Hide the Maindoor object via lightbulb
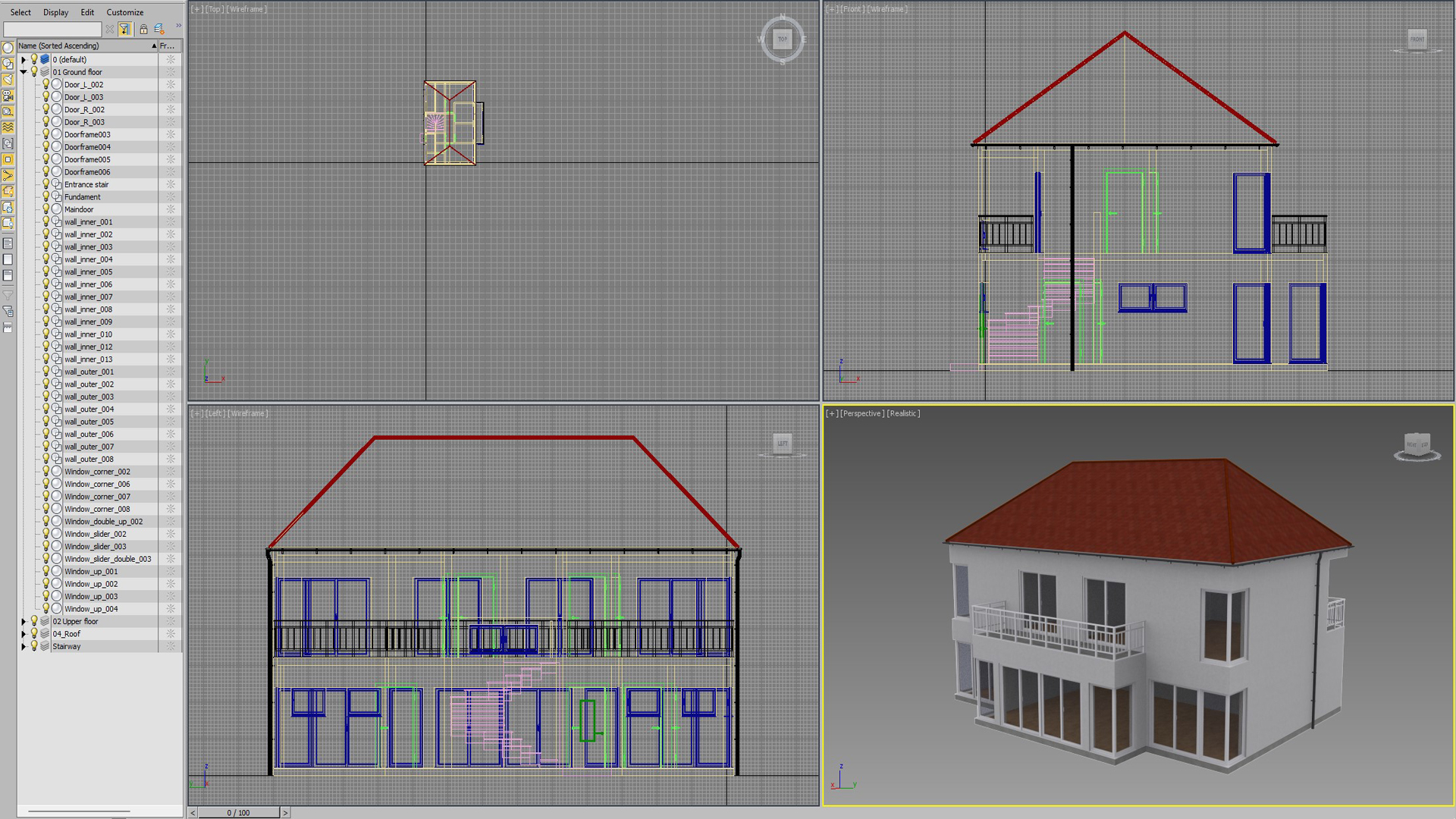The width and height of the screenshot is (1456, 819). [x=45, y=209]
